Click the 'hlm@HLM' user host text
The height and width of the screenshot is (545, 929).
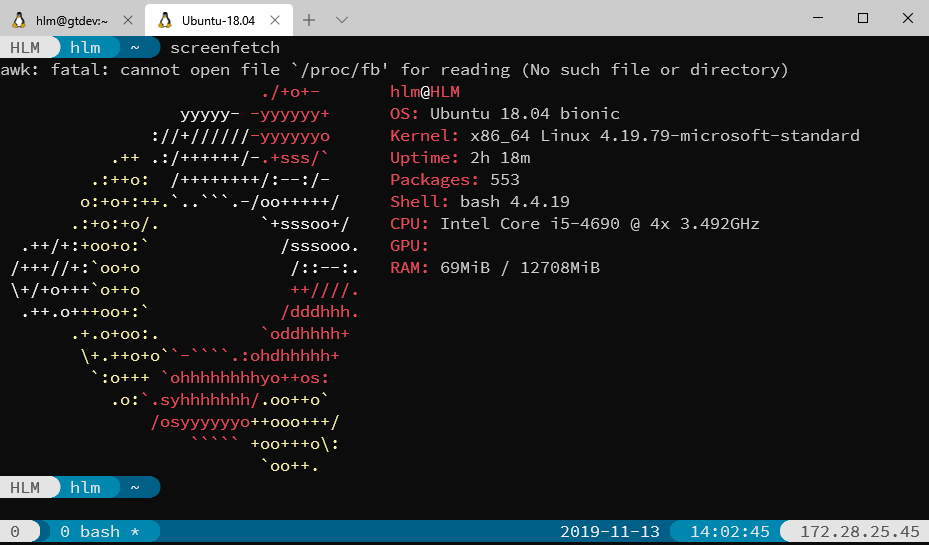point(425,92)
